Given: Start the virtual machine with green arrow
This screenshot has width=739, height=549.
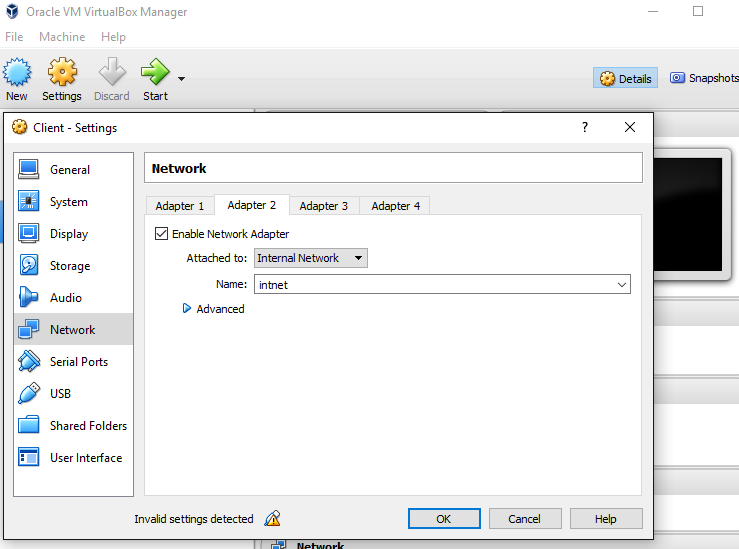Looking at the screenshot, I should point(155,72).
